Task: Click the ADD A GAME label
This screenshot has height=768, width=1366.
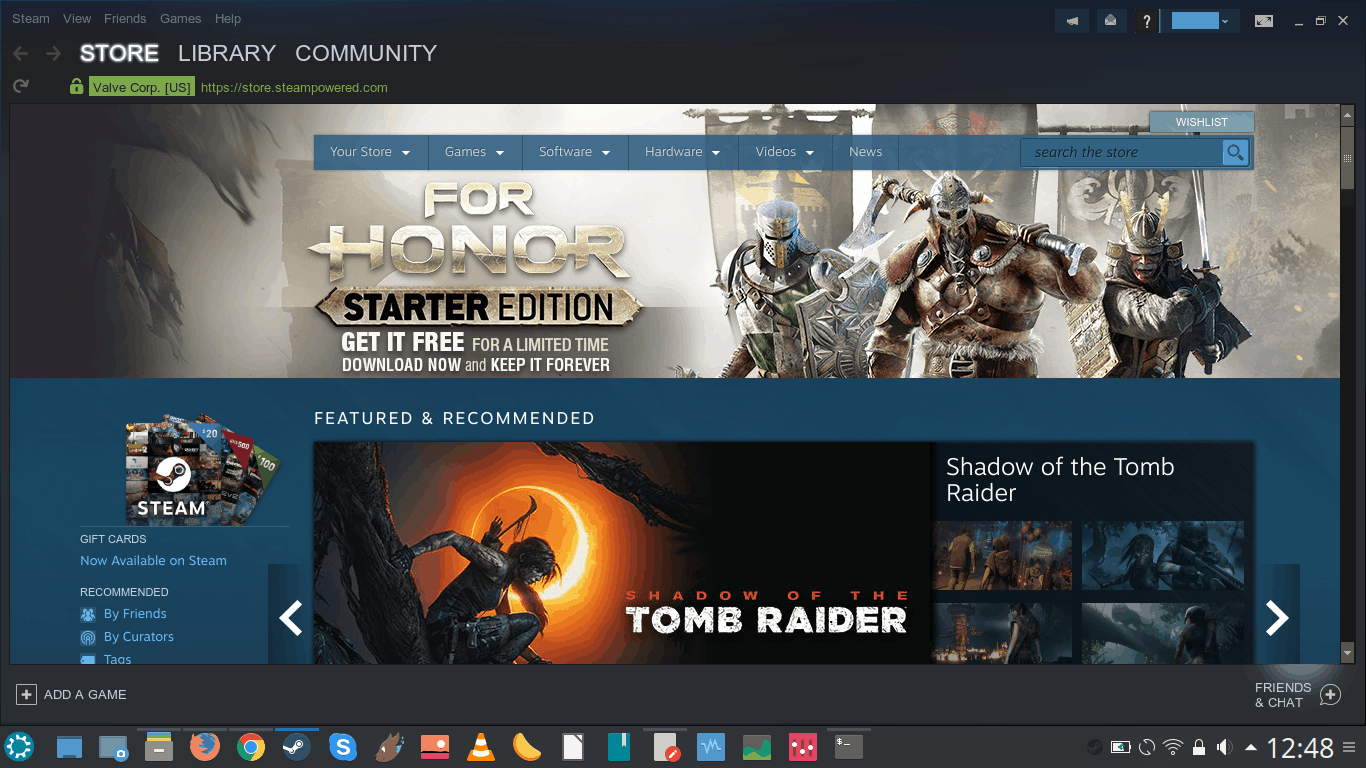Action: (x=85, y=694)
